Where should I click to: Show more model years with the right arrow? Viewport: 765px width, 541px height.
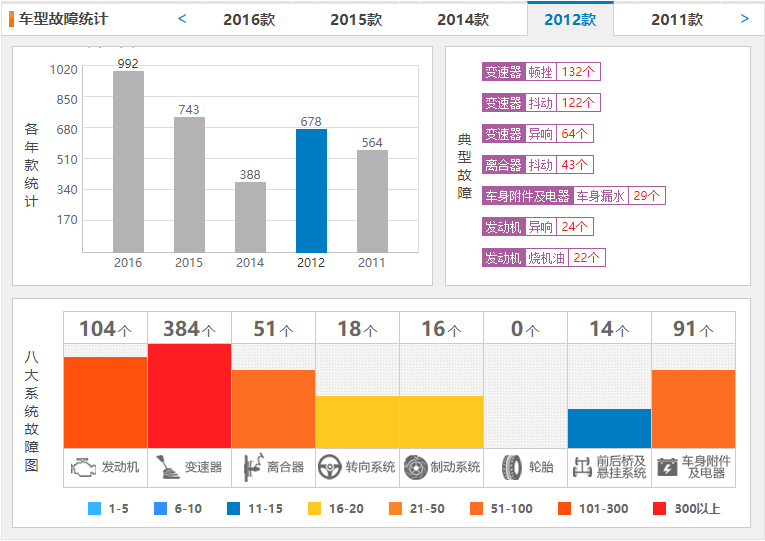coord(744,19)
